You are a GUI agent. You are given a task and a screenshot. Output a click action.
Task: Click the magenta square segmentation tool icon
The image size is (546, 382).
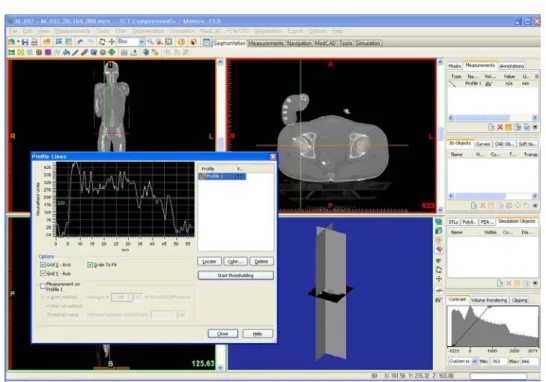click(48, 52)
